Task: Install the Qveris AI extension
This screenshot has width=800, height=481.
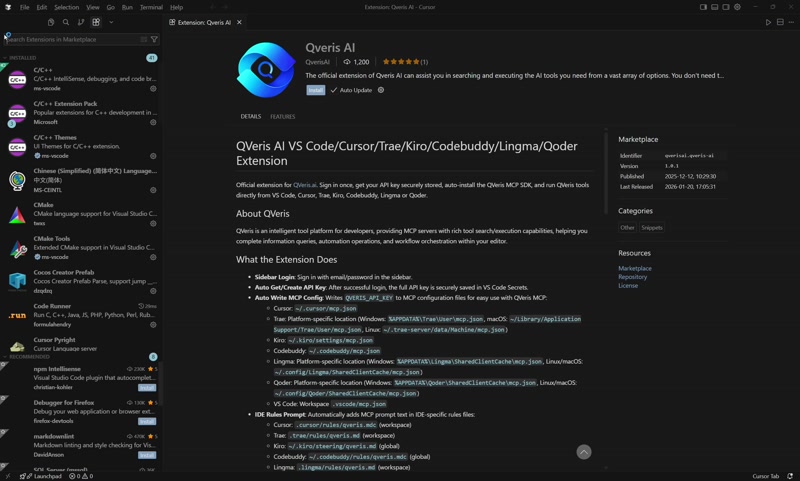Action: tap(315, 90)
